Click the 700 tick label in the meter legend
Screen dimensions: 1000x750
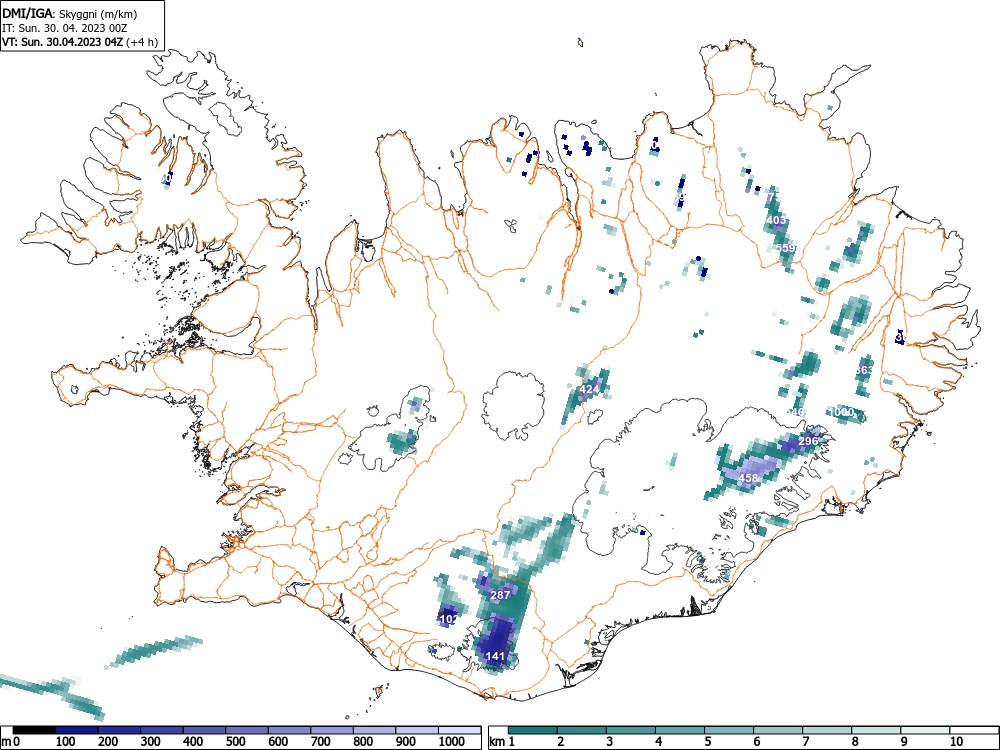[x=320, y=742]
